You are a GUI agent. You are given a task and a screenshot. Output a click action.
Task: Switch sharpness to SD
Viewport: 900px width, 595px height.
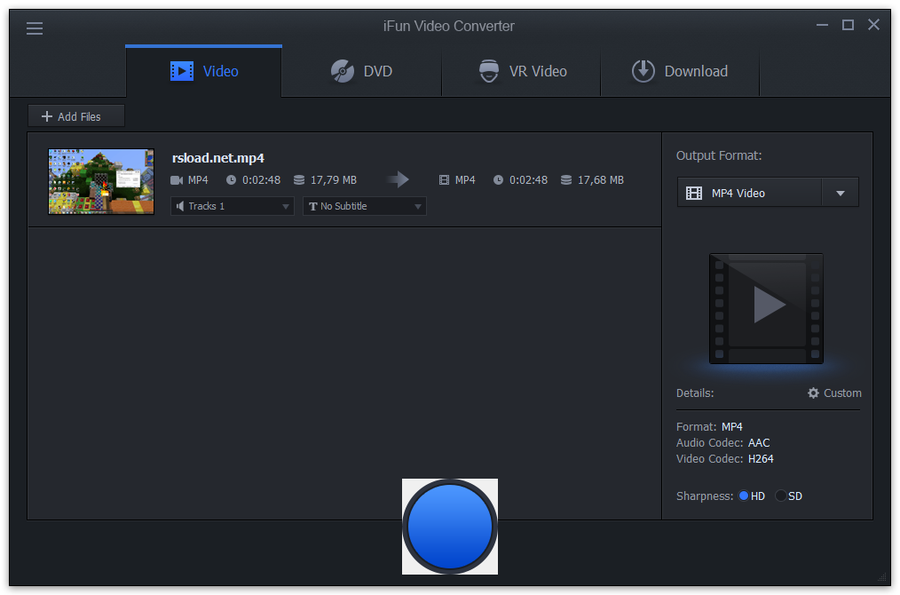click(779, 495)
